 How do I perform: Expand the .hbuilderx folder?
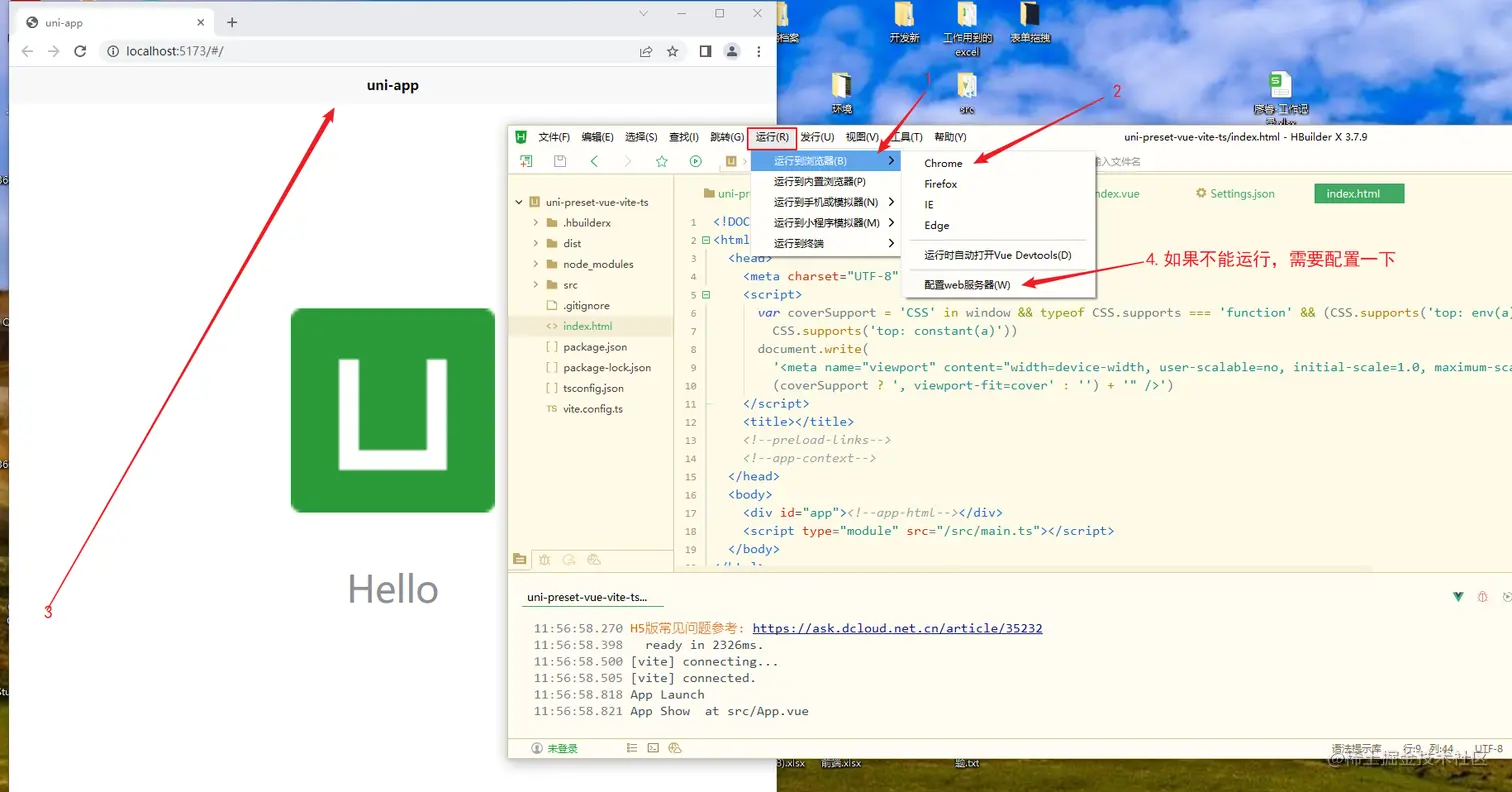coord(536,223)
